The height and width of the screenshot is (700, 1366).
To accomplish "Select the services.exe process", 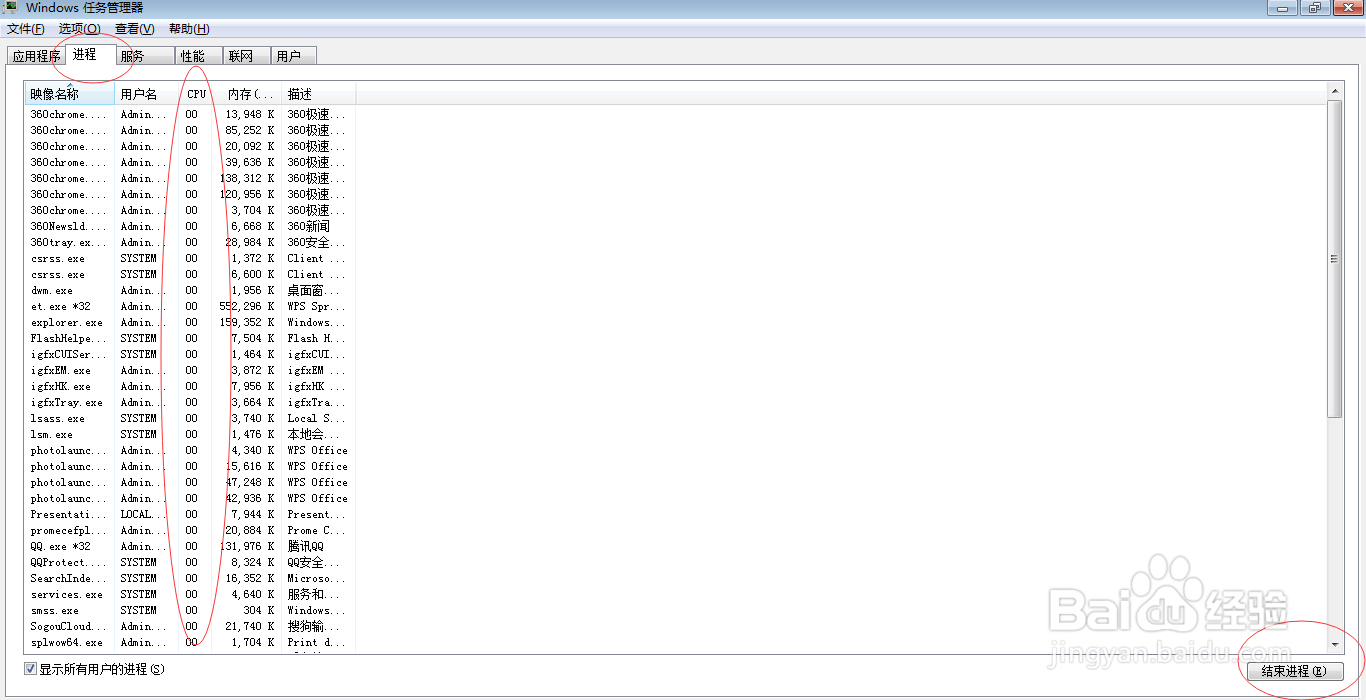I will point(190,594).
